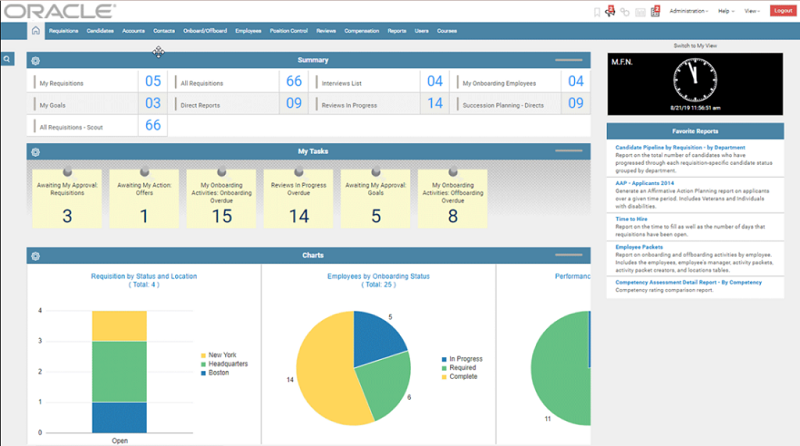Toggle New York series in chart legend

218,355
